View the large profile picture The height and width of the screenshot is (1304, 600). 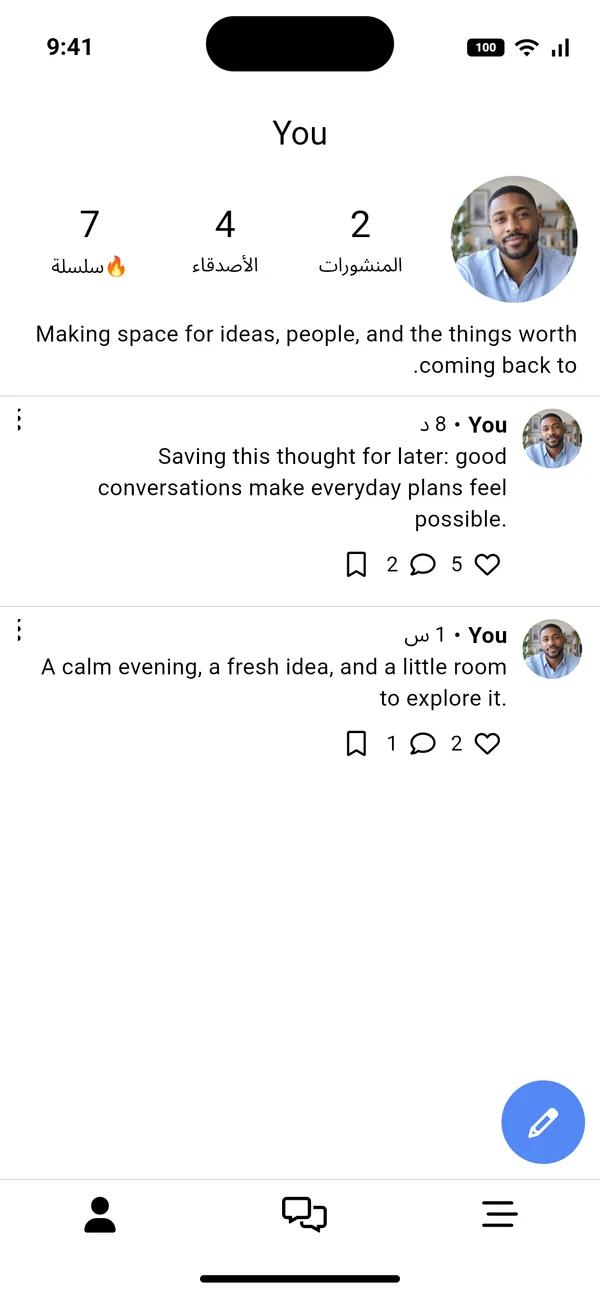click(514, 239)
